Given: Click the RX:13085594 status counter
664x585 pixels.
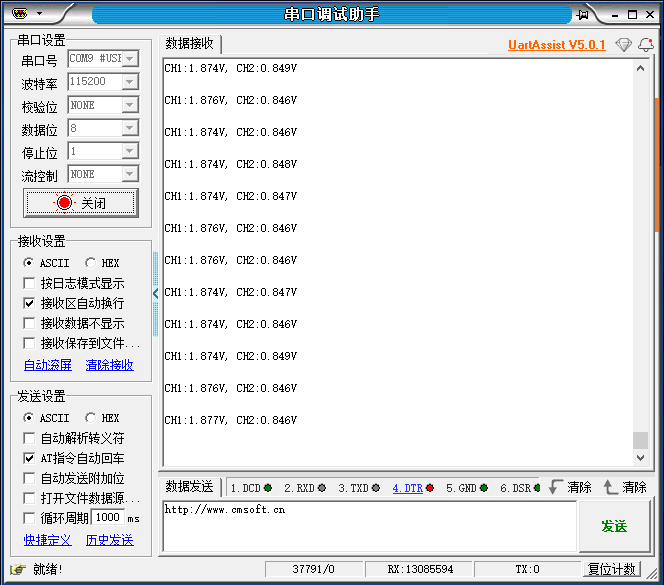Looking at the screenshot, I should click(x=420, y=569).
